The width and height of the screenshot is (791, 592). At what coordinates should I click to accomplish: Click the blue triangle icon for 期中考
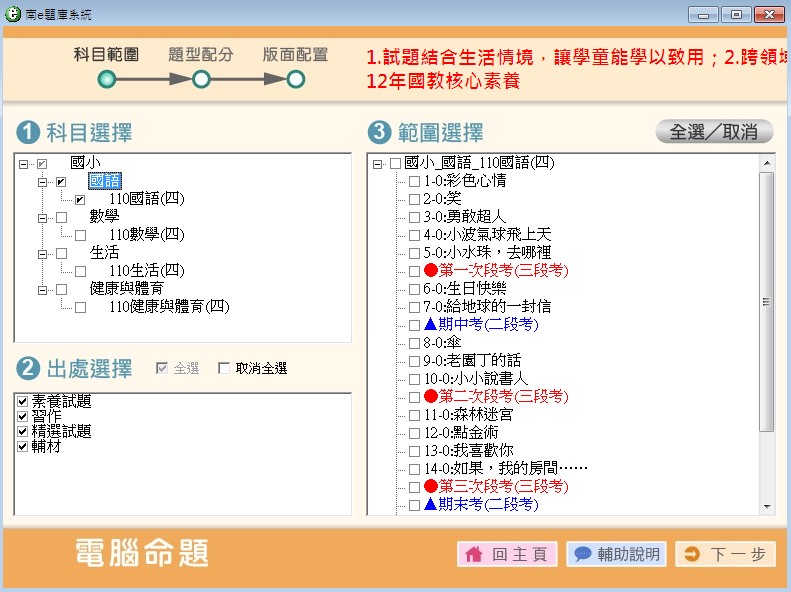click(x=430, y=323)
